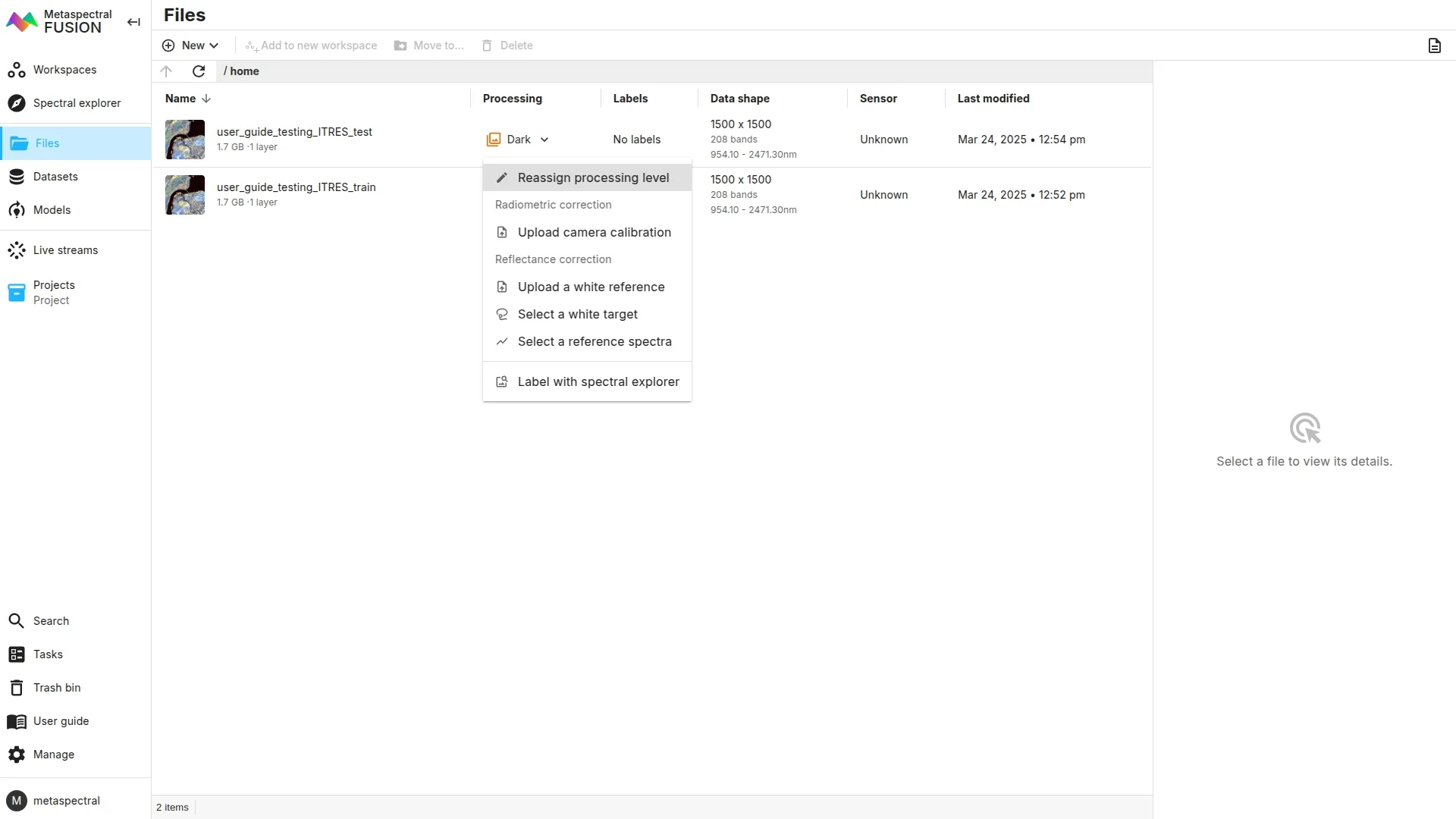This screenshot has width=1456, height=819.
Task: Select a white target option
Action: coord(577,314)
